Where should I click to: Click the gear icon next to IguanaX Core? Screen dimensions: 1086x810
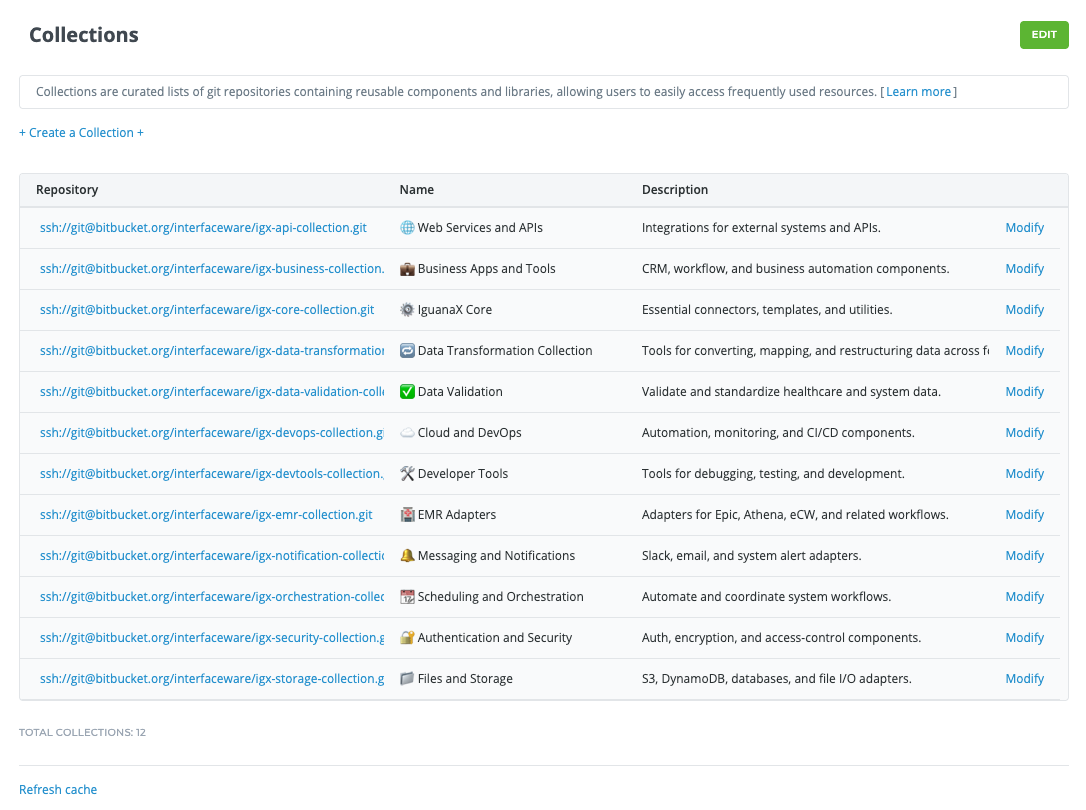click(407, 310)
